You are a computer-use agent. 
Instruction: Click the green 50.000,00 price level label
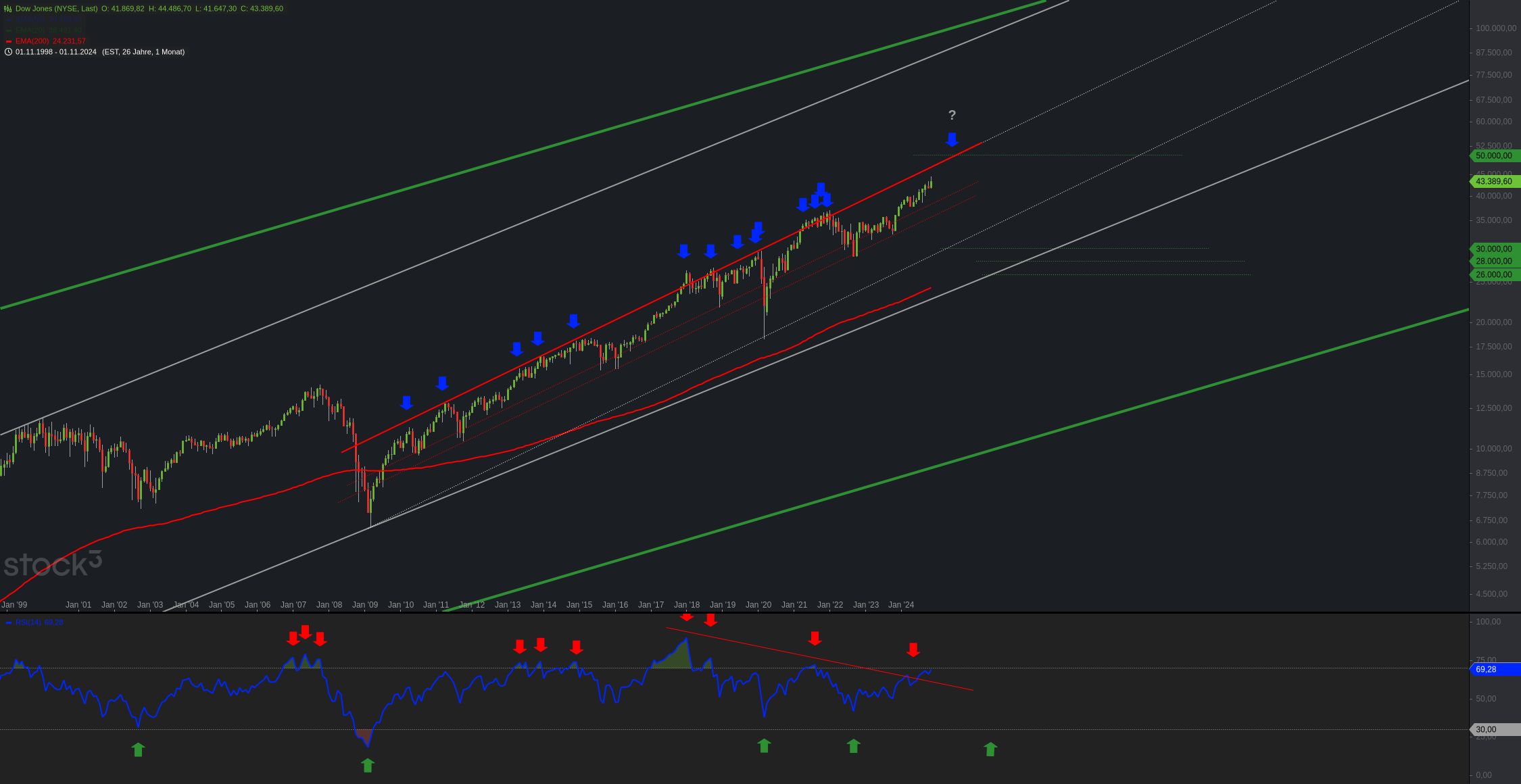click(x=1494, y=156)
